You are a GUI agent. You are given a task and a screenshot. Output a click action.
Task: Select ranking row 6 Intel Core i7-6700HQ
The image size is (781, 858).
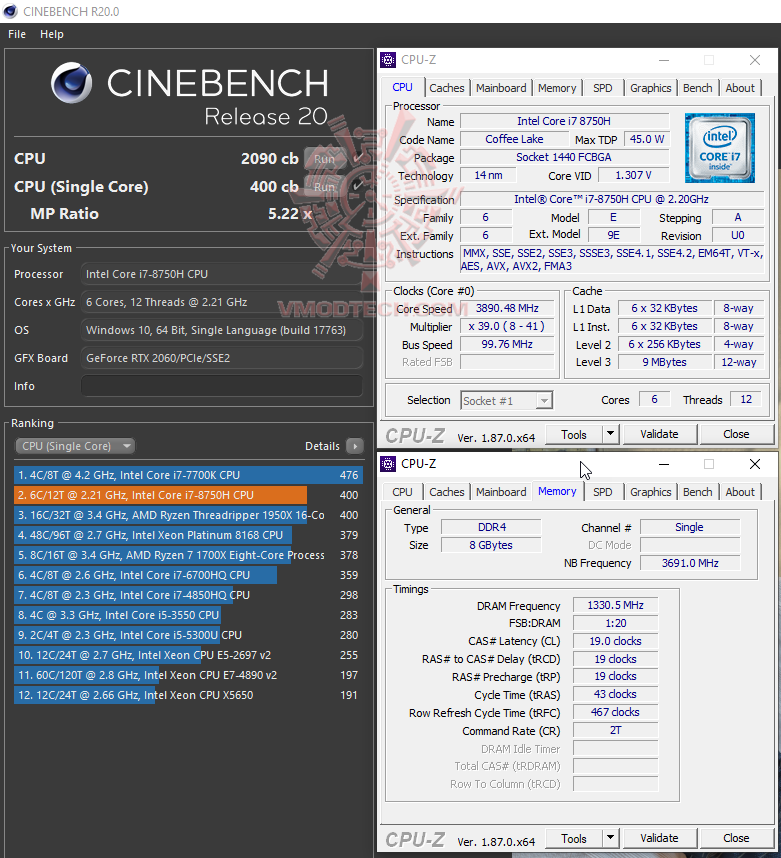tap(188, 575)
